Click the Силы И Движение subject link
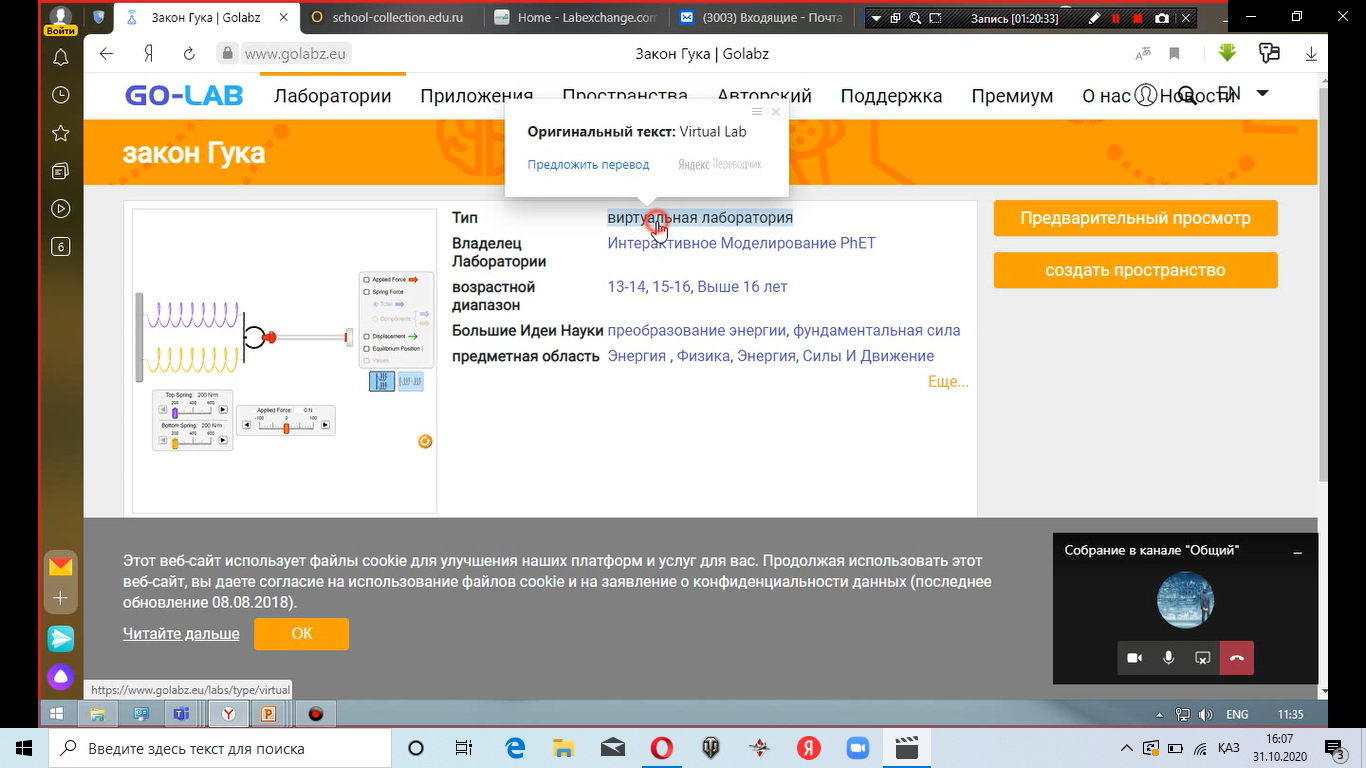Image resolution: width=1366 pixels, height=768 pixels. [868, 356]
